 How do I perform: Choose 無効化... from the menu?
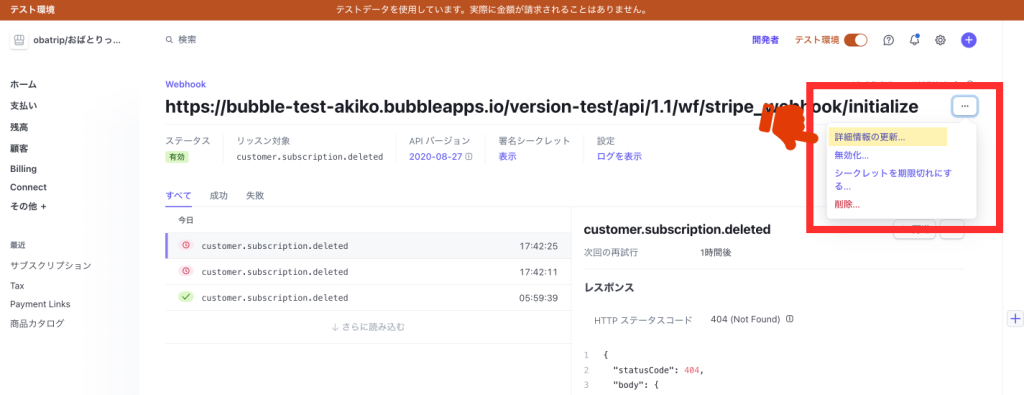(852, 156)
